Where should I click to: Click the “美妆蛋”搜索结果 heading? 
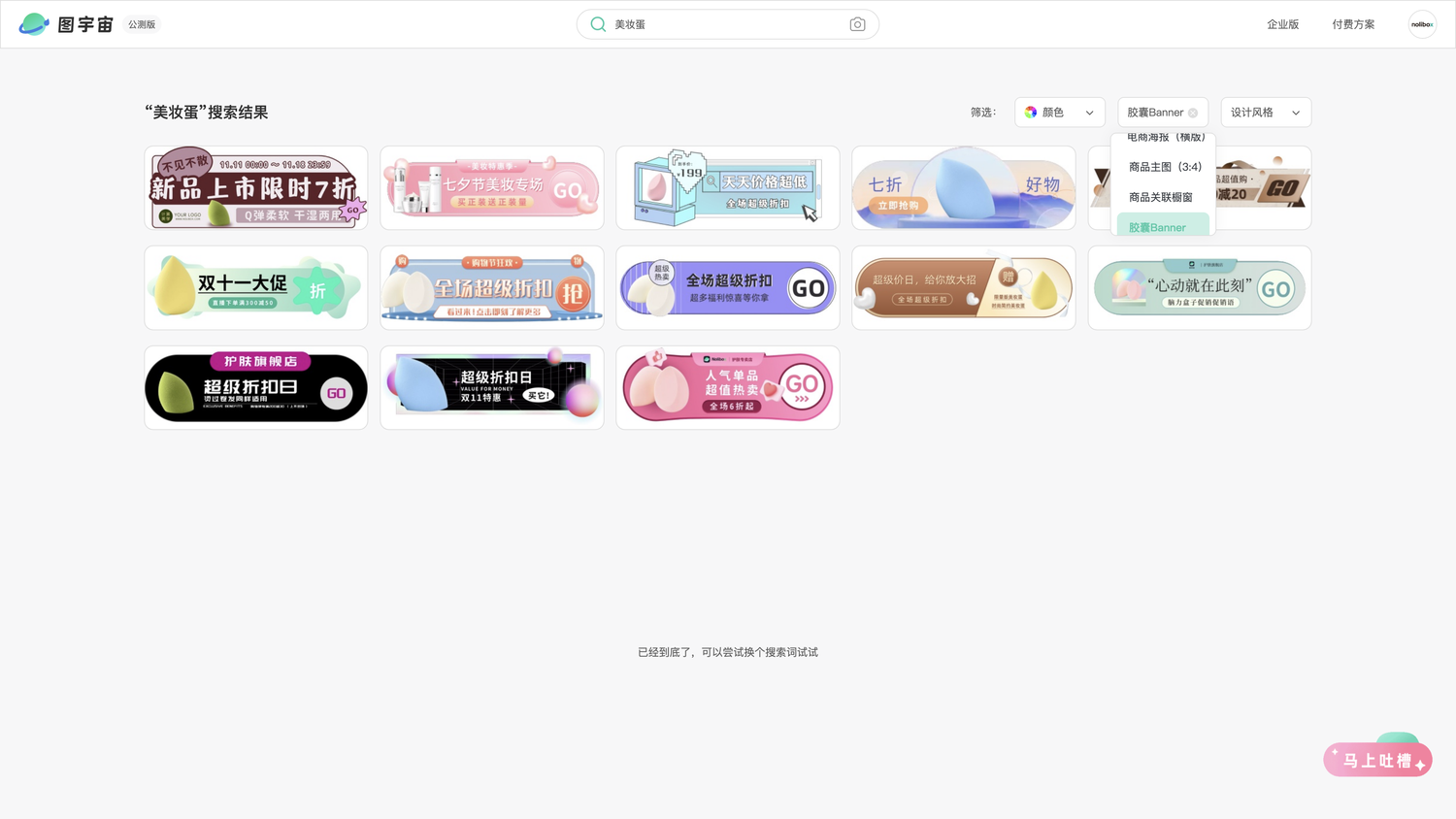pos(207,113)
